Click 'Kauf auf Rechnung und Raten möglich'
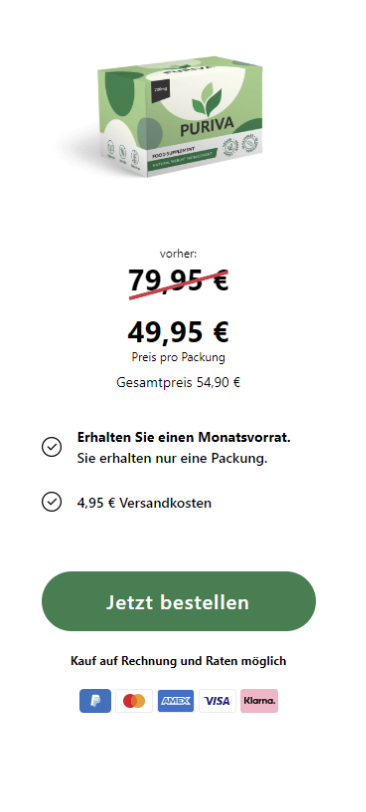The height and width of the screenshot is (812, 366). pos(178,661)
